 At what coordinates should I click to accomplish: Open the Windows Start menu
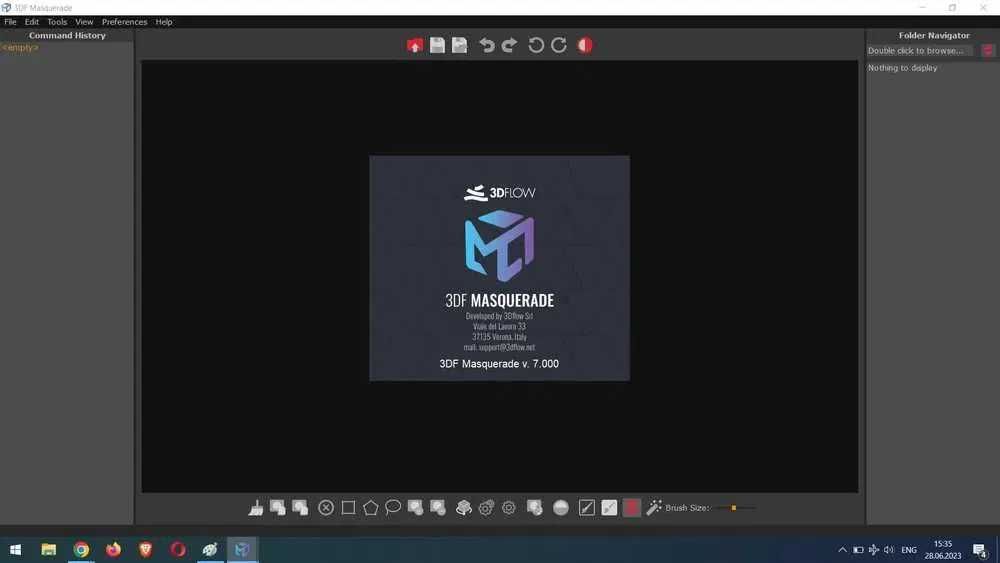point(15,549)
